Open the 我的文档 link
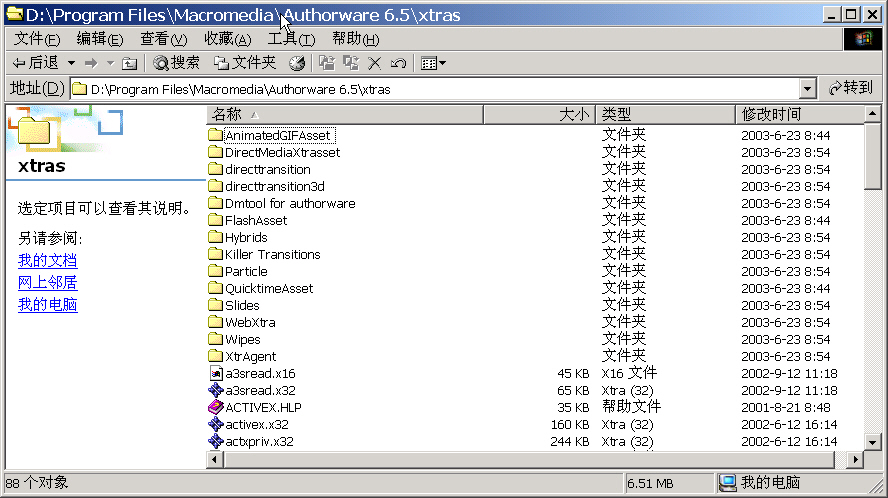The image size is (888, 498). click(48, 261)
